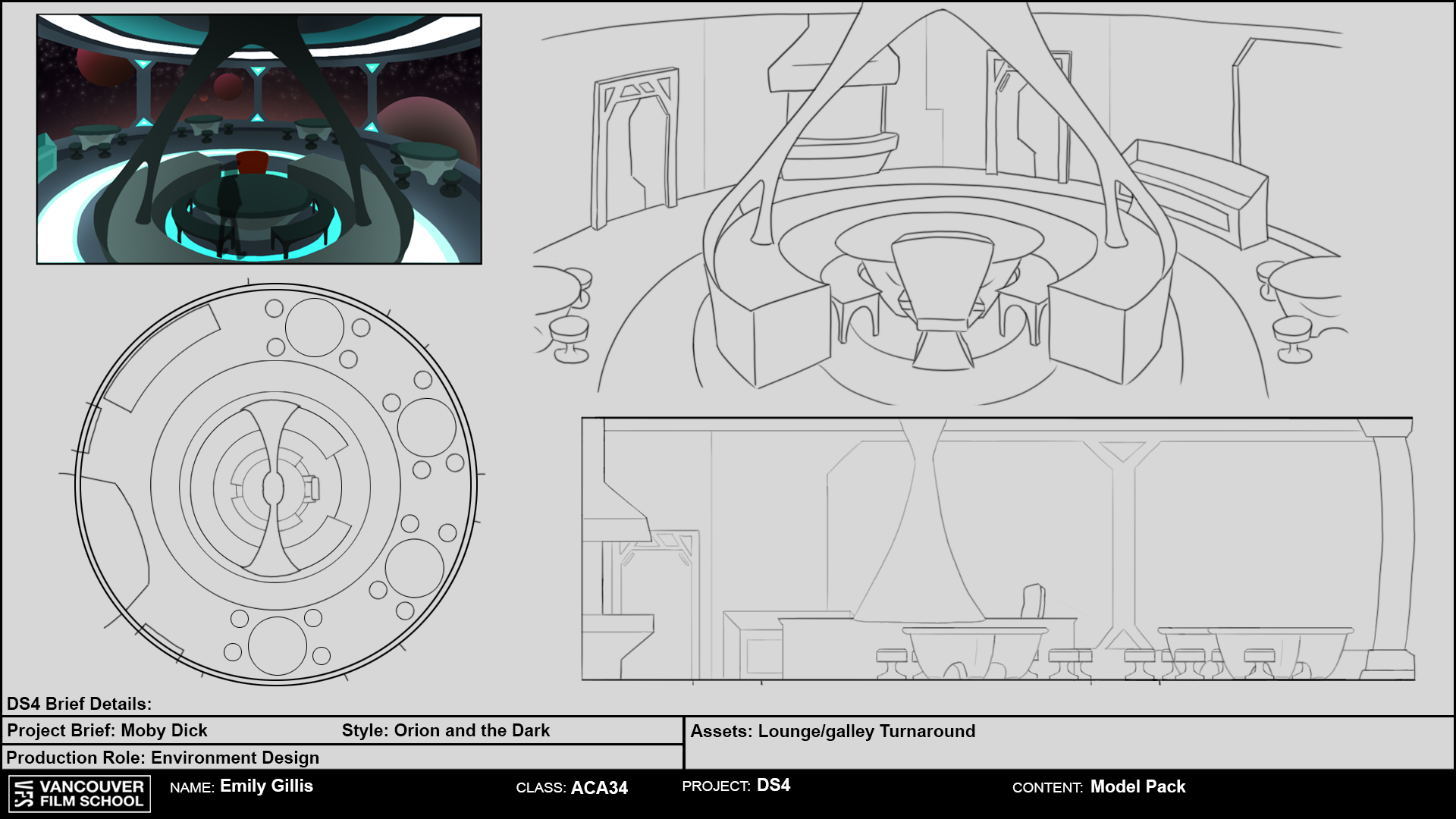Image resolution: width=1456 pixels, height=819 pixels.
Task: Click the colored lounge render thumbnail
Action: tap(259, 140)
